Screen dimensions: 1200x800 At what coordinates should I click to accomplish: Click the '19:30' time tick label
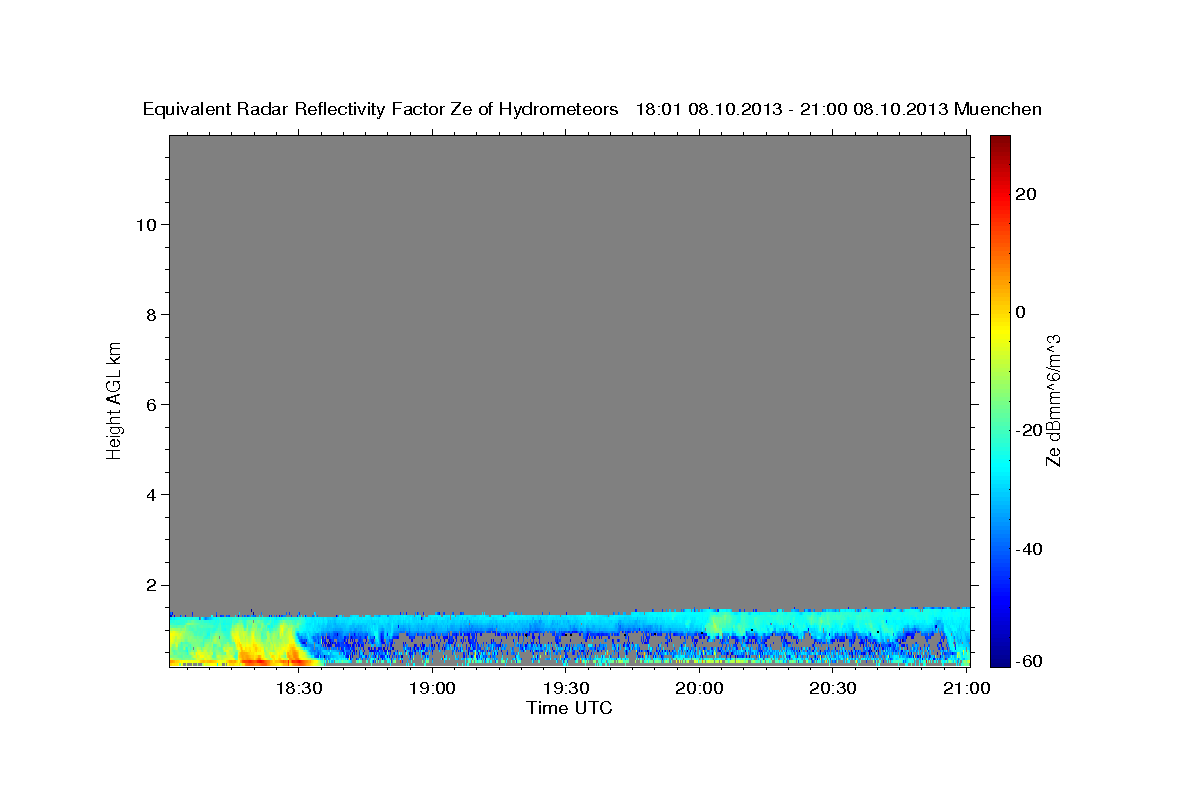pyautogui.click(x=568, y=689)
